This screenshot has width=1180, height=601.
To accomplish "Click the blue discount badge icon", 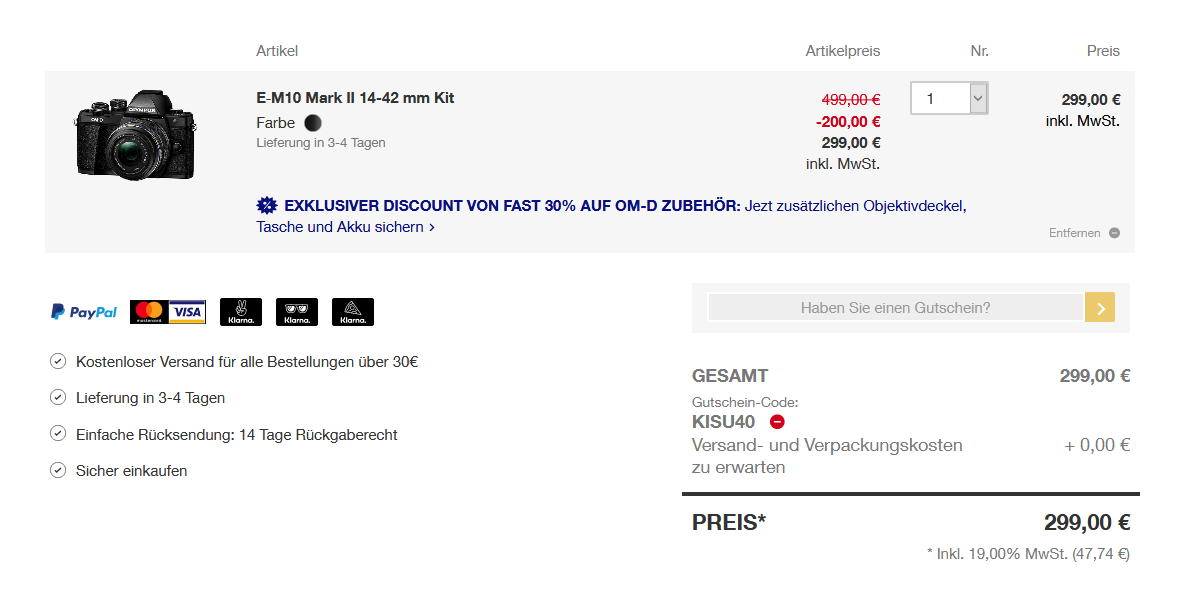I will click(267, 206).
